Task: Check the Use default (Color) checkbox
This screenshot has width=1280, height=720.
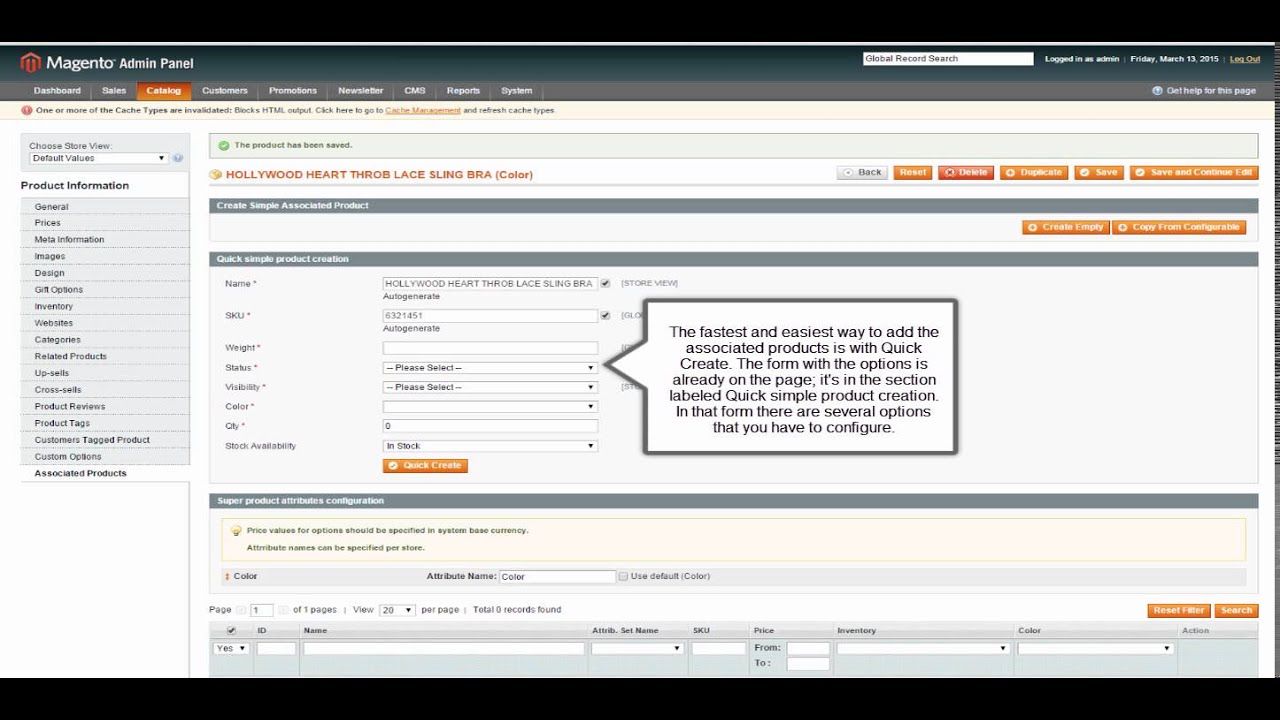Action: click(623, 576)
